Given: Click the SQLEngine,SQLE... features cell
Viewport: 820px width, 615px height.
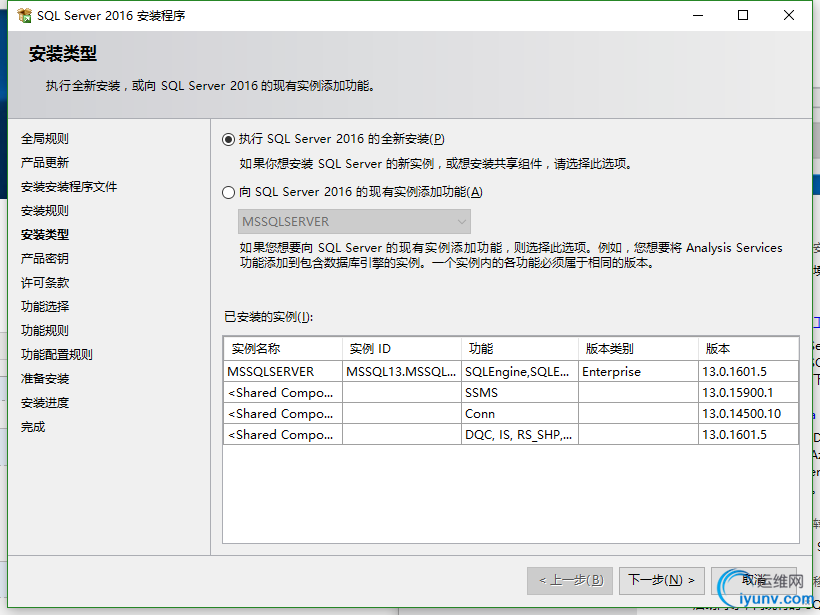Looking at the screenshot, I should [520, 371].
